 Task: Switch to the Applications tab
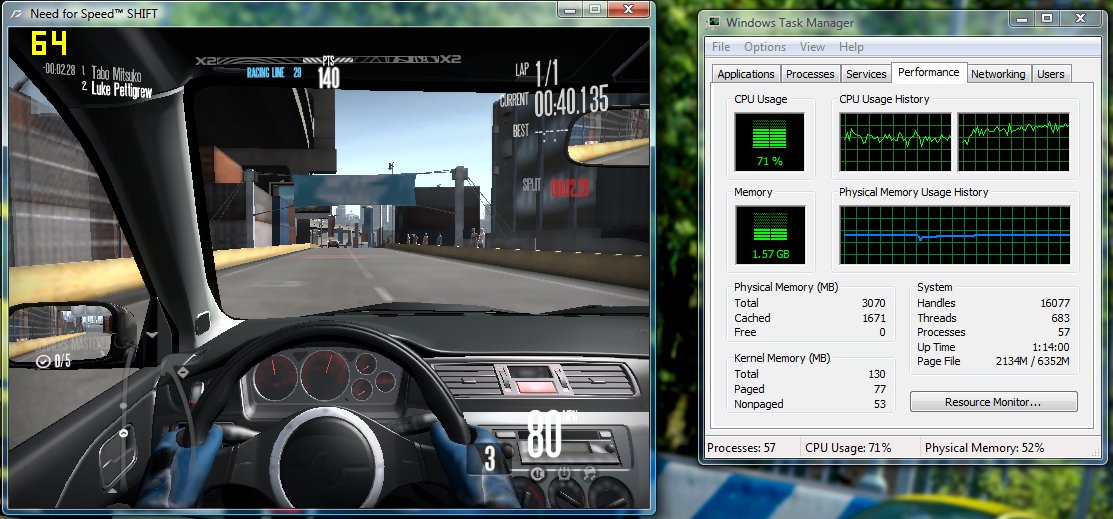tap(745, 74)
